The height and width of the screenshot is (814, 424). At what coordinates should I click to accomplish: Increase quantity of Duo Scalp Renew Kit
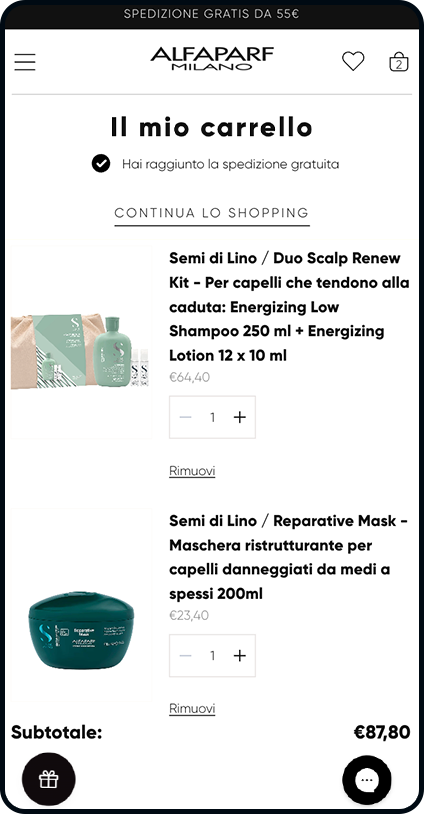click(240, 417)
